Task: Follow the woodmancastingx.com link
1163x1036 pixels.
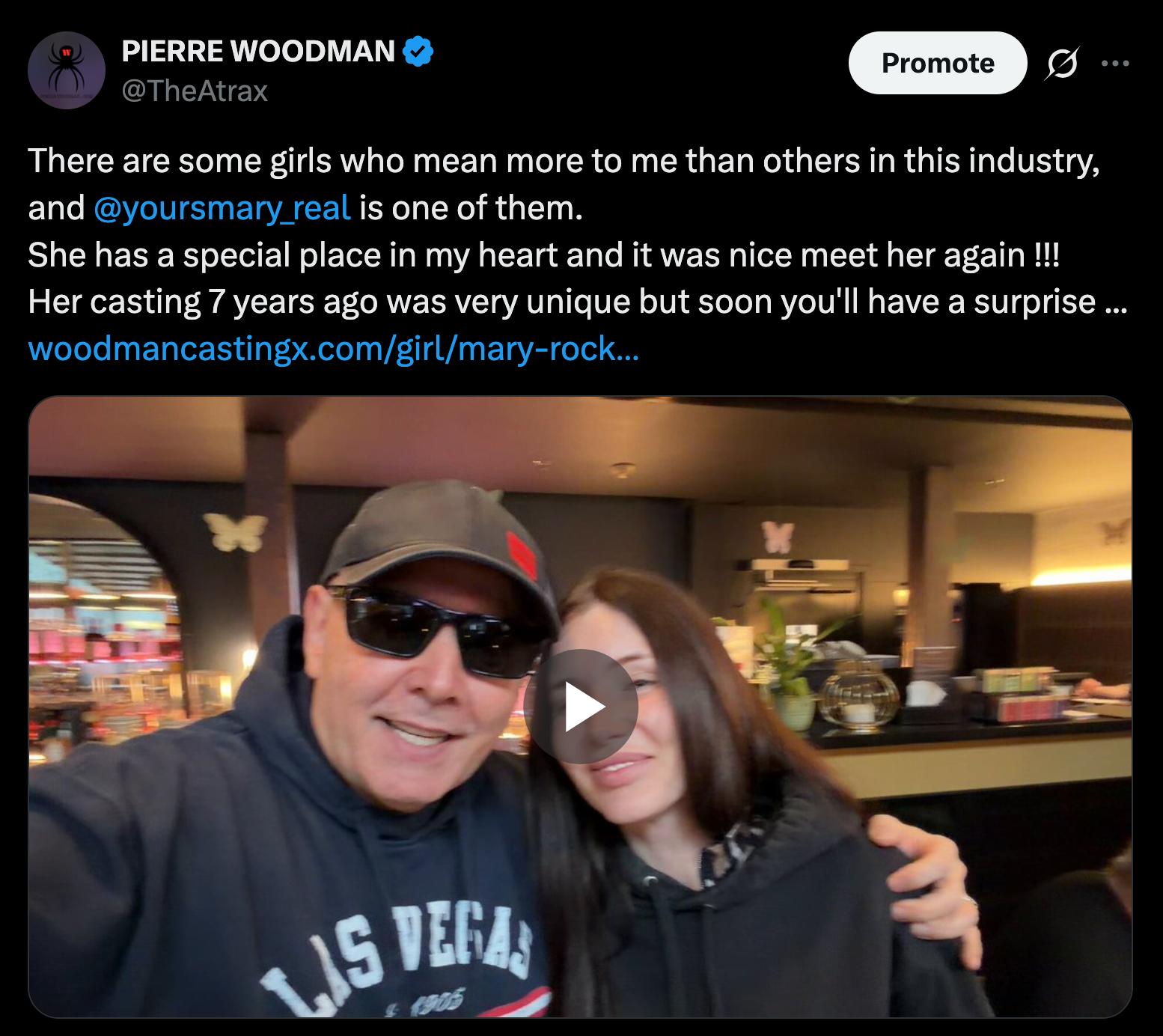Action: (334, 349)
